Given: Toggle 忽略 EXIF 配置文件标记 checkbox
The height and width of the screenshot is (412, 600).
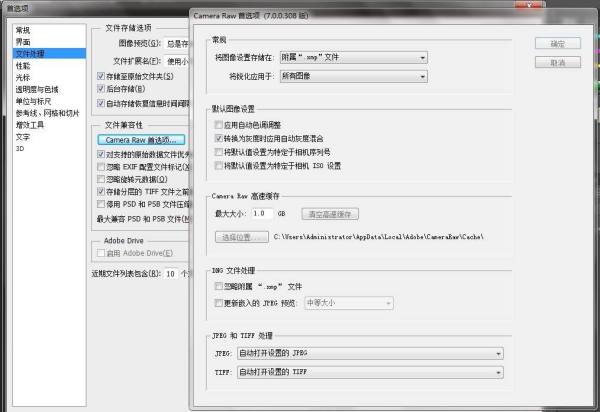Looking at the screenshot, I should pyautogui.click(x=101, y=167).
